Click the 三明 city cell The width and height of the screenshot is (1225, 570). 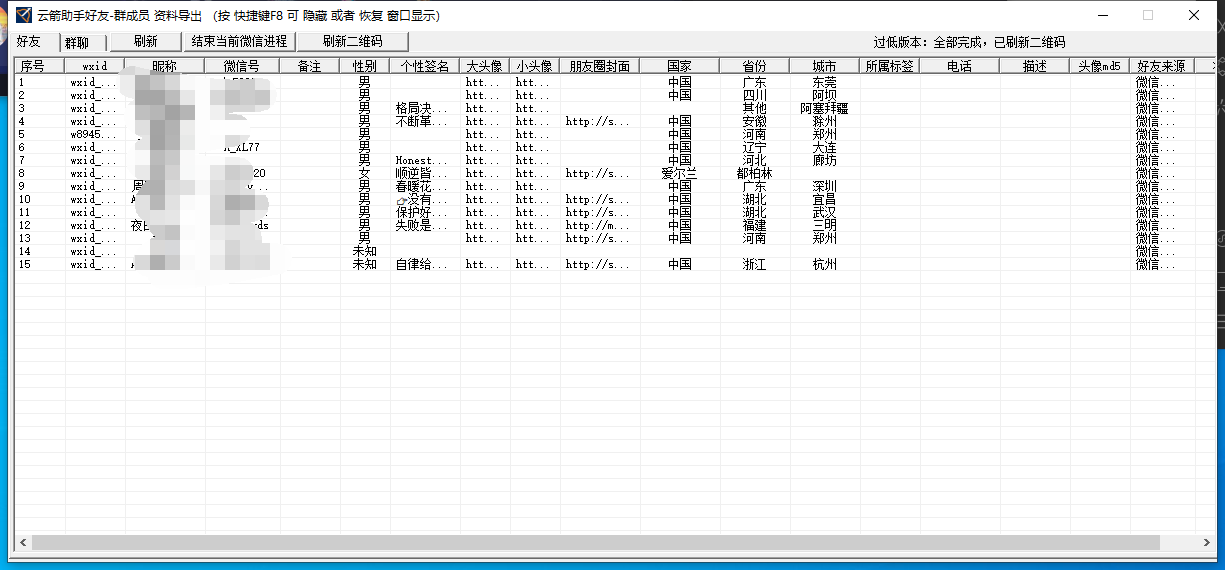tap(824, 225)
